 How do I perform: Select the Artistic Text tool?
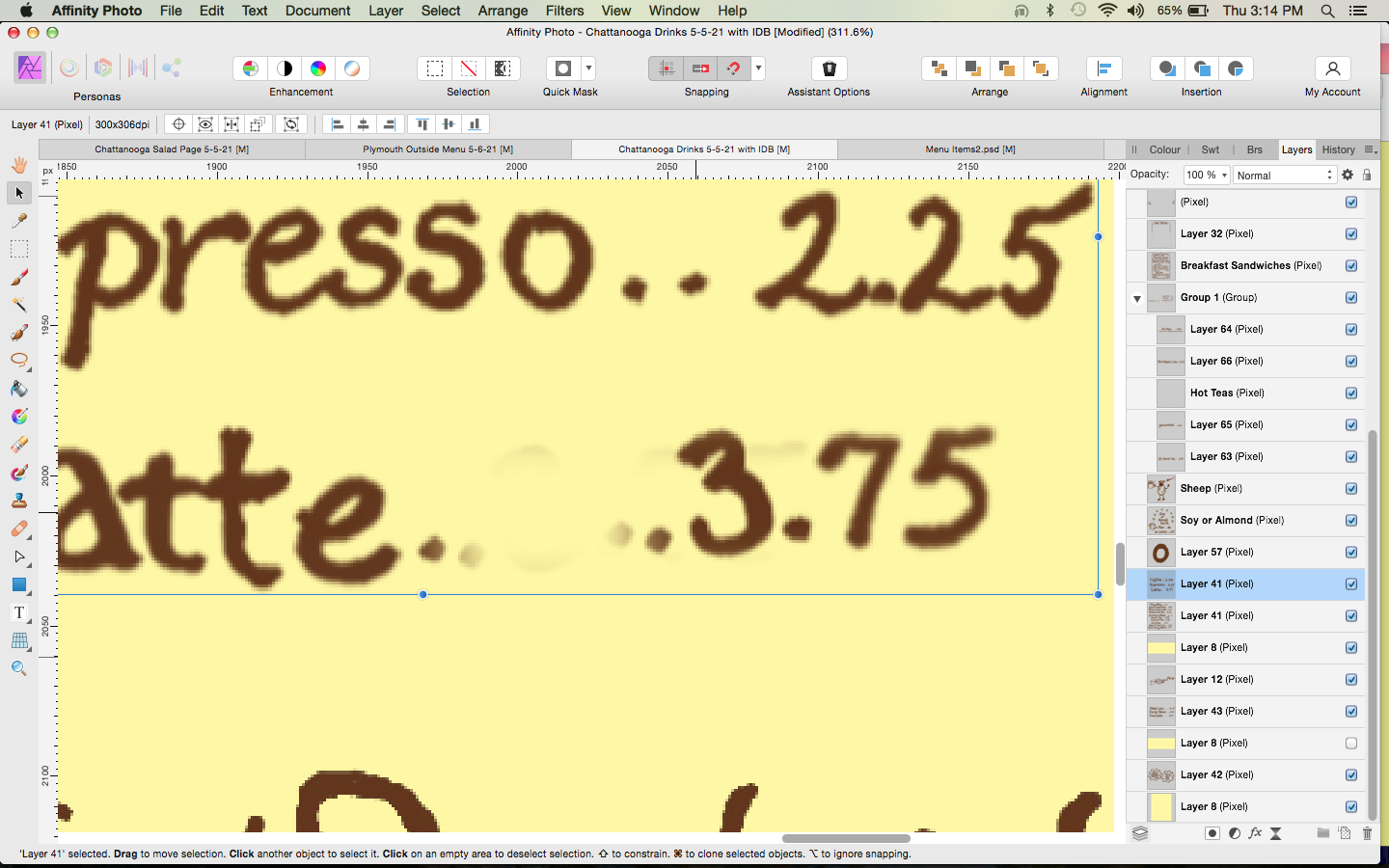pos(18,612)
